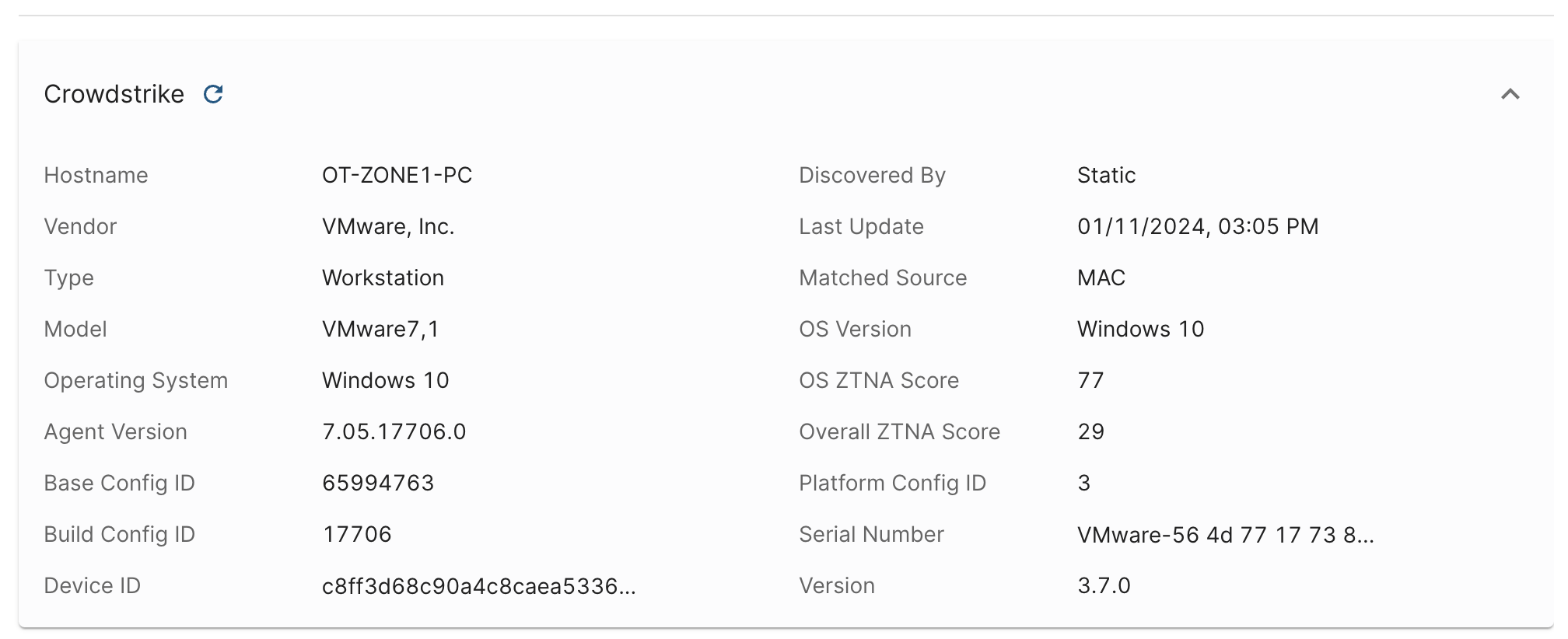The image size is (1568, 639).
Task: Click the truncated Serial Number value
Action: pyautogui.click(x=1225, y=535)
